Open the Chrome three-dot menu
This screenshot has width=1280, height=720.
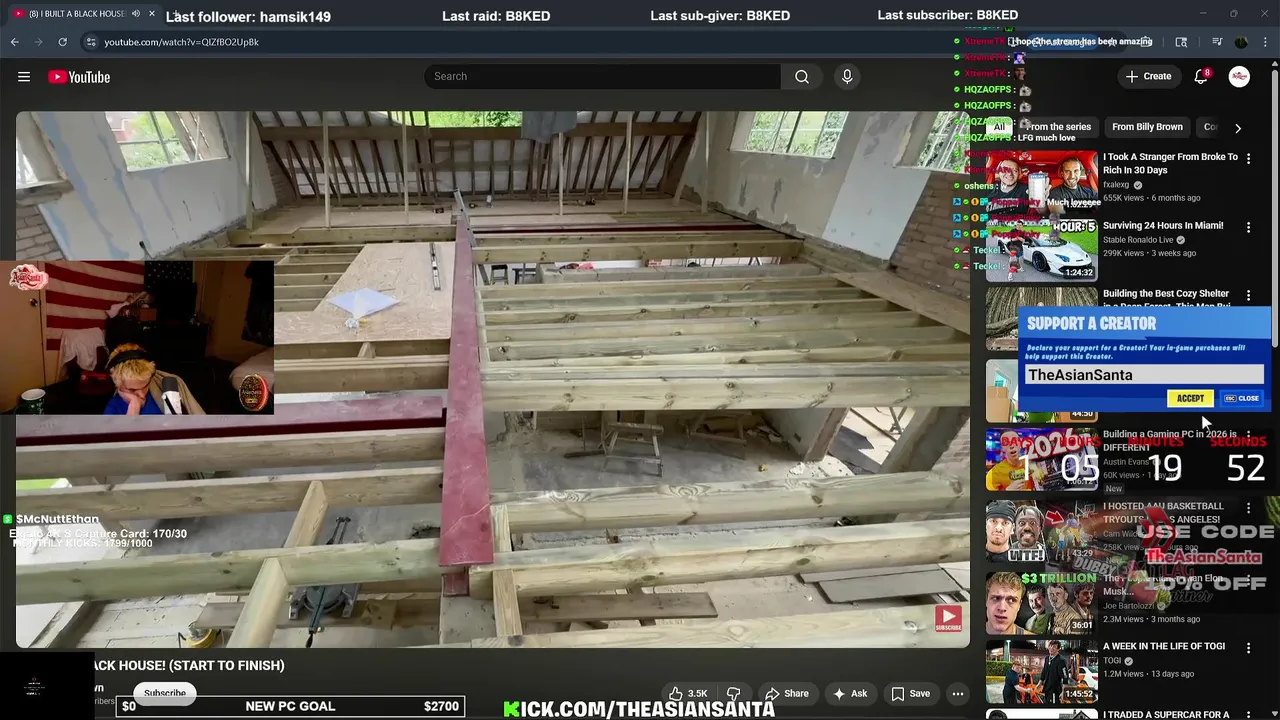[1265, 42]
